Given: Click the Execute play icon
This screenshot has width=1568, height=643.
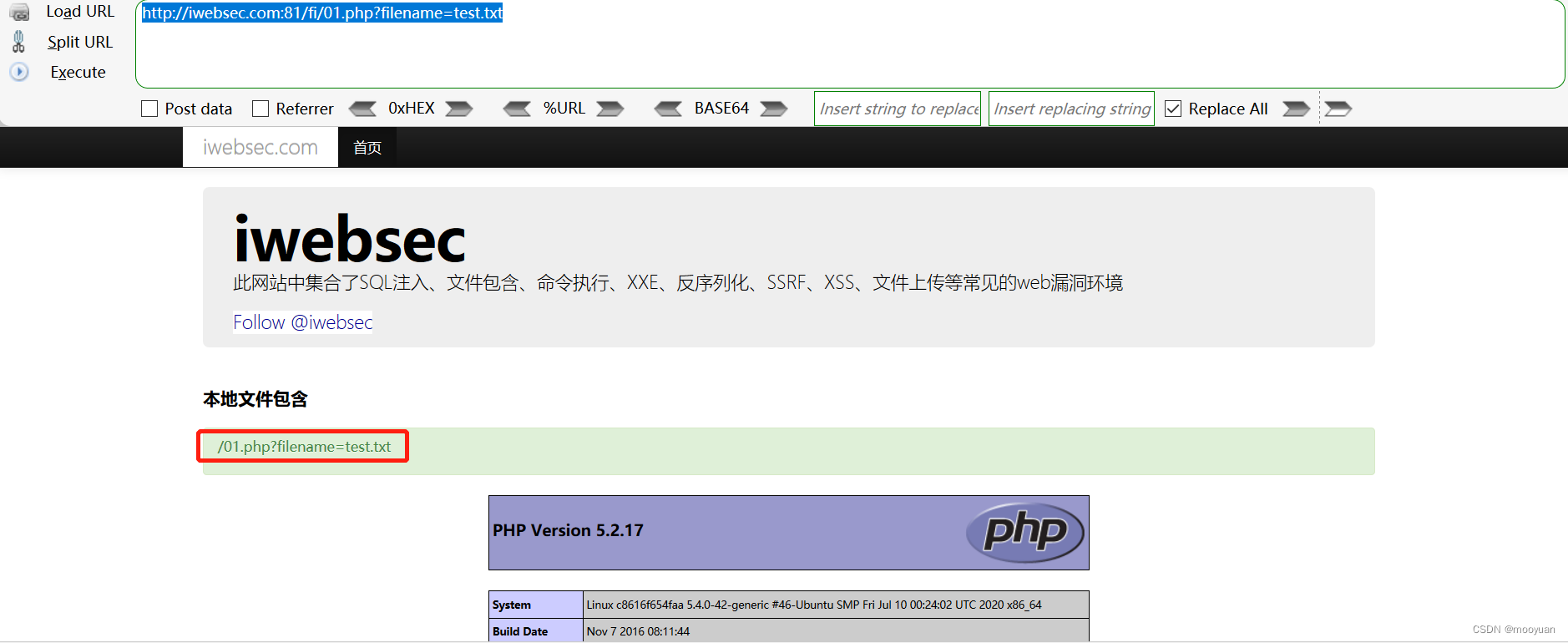Looking at the screenshot, I should tap(19, 72).
